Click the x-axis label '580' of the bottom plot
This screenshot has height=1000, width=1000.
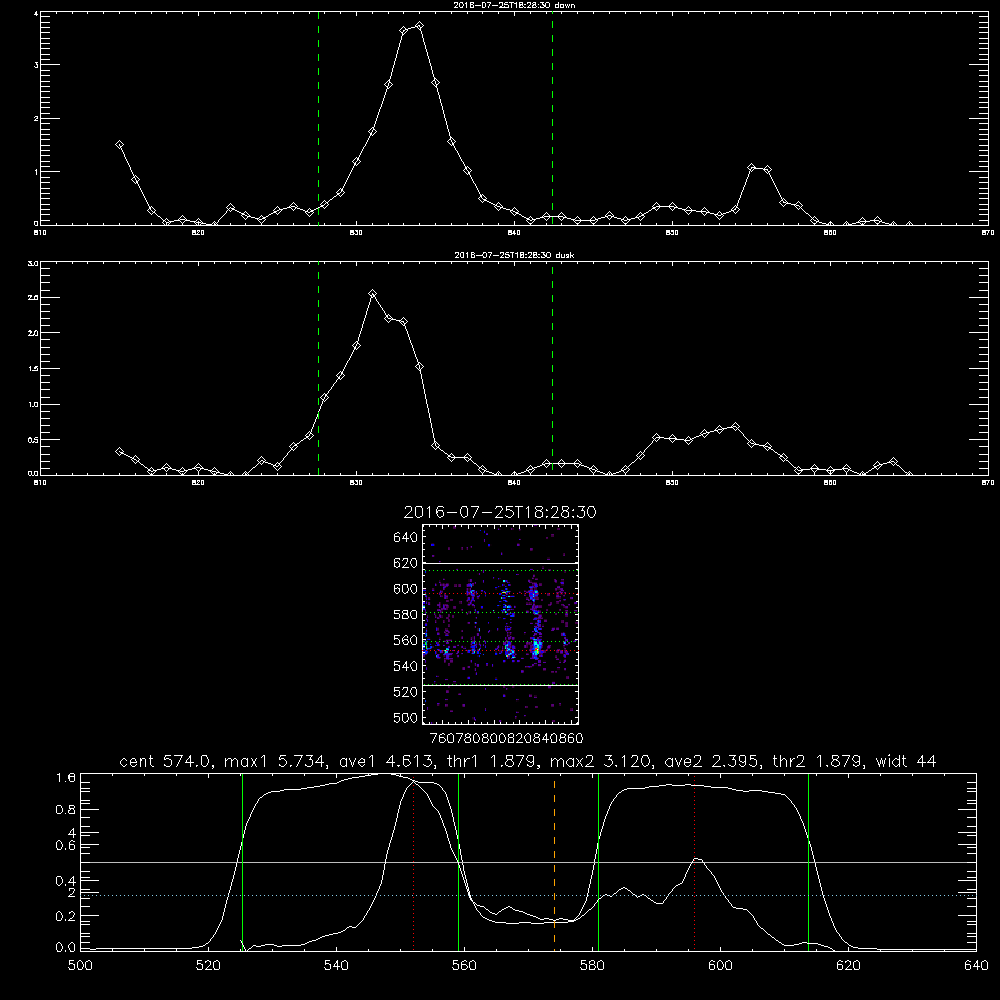(x=592, y=966)
